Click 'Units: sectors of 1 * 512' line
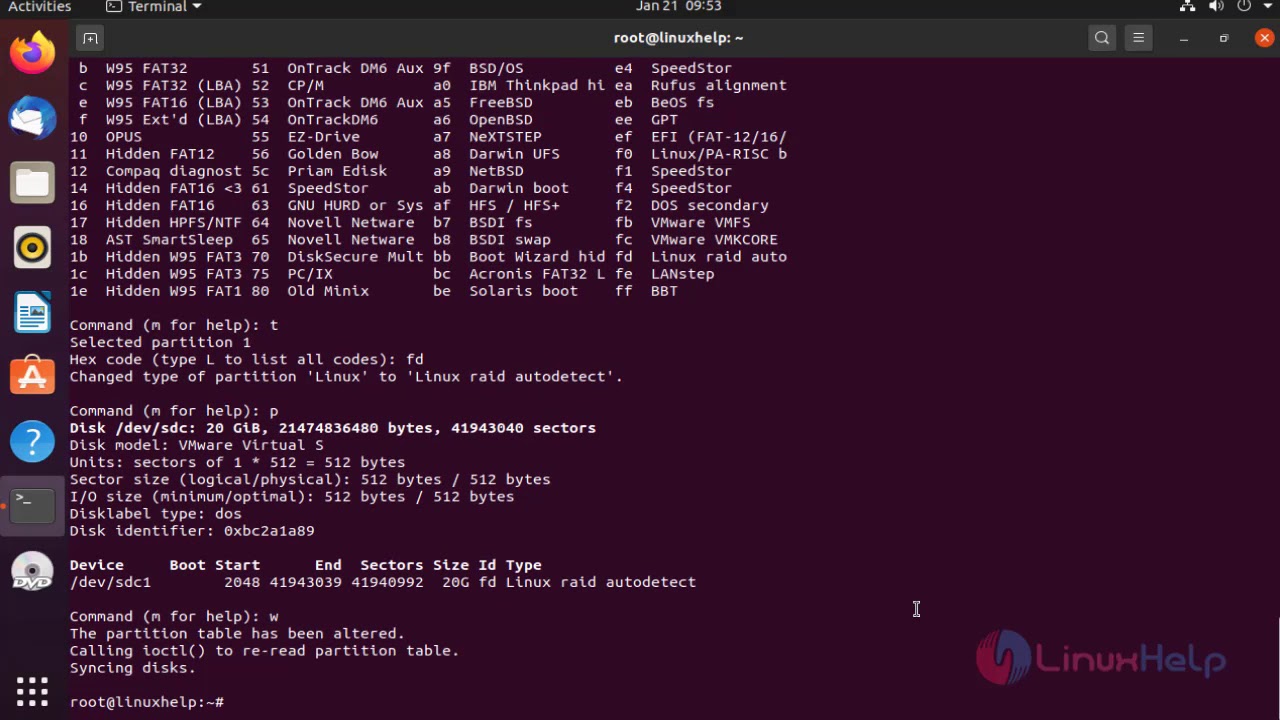 click(237, 463)
